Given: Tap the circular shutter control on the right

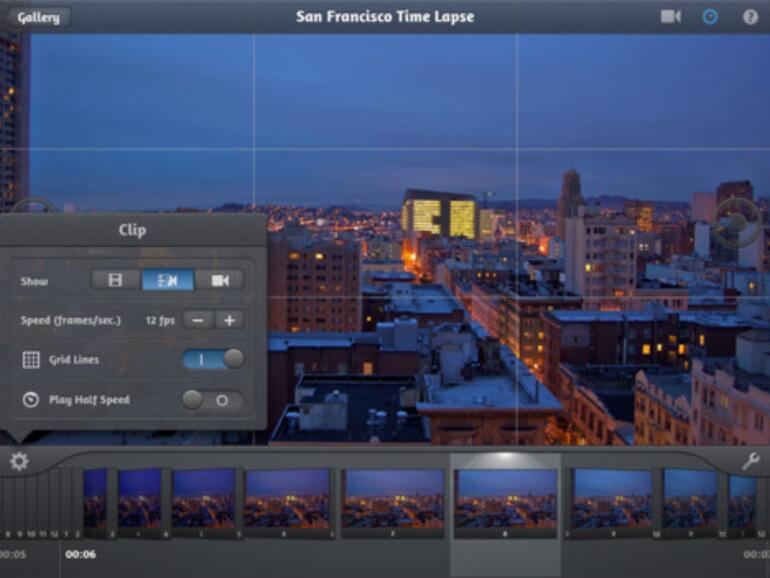Looking at the screenshot, I should tap(737, 222).
